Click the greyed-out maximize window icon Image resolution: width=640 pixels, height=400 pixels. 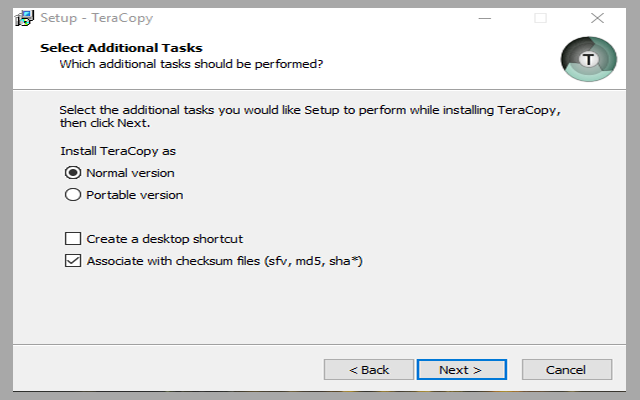tap(541, 18)
